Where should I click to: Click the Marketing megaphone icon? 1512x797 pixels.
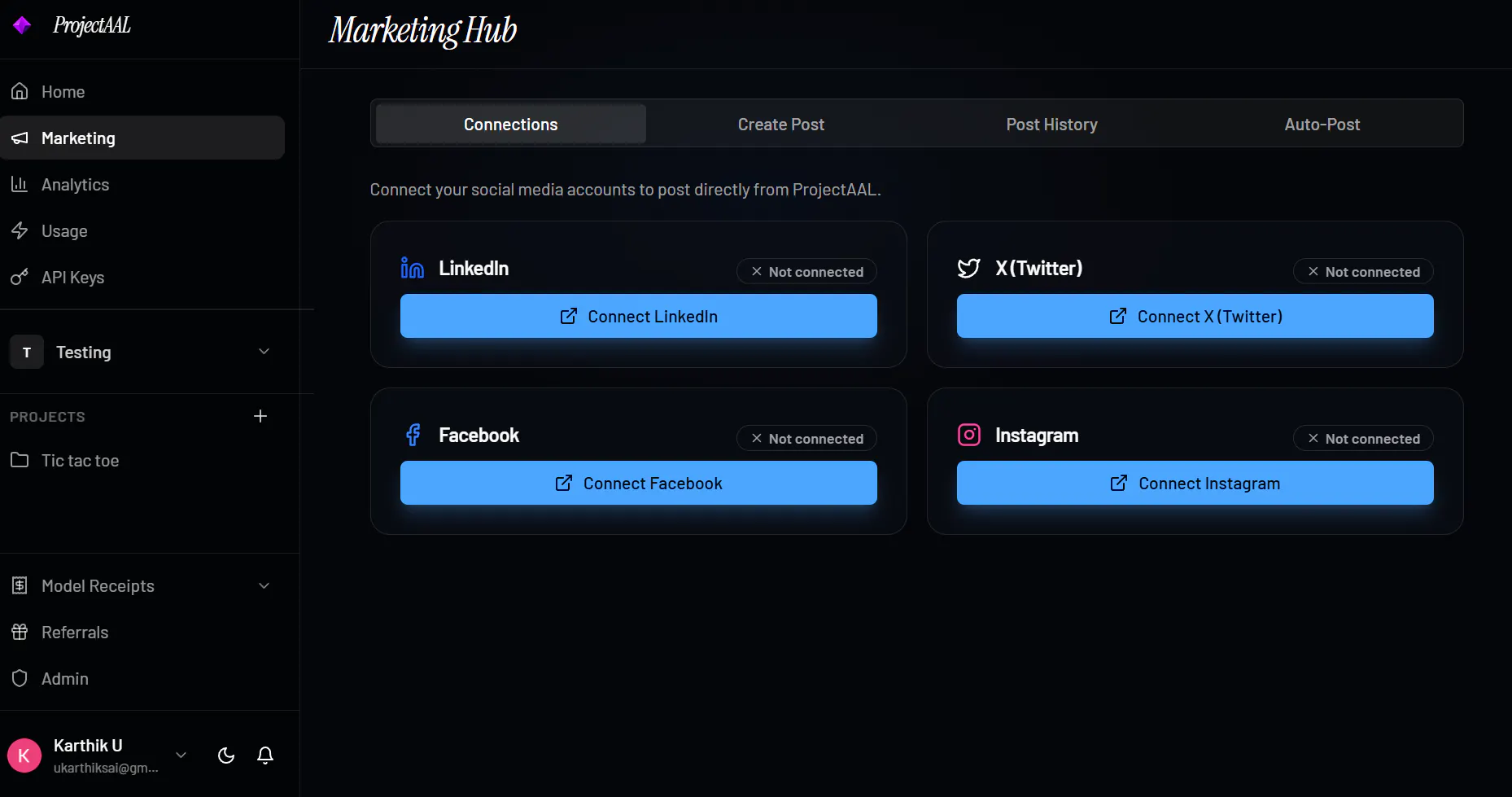point(20,138)
